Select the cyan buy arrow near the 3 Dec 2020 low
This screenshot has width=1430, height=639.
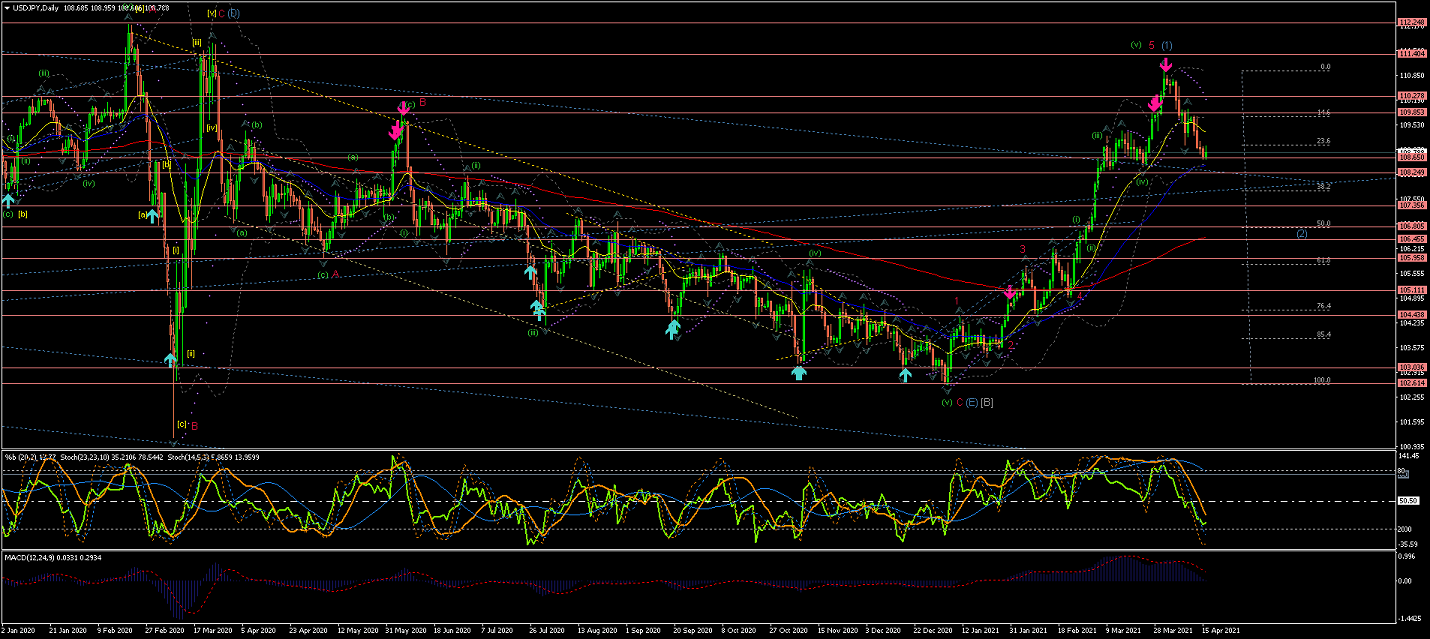[x=905, y=375]
